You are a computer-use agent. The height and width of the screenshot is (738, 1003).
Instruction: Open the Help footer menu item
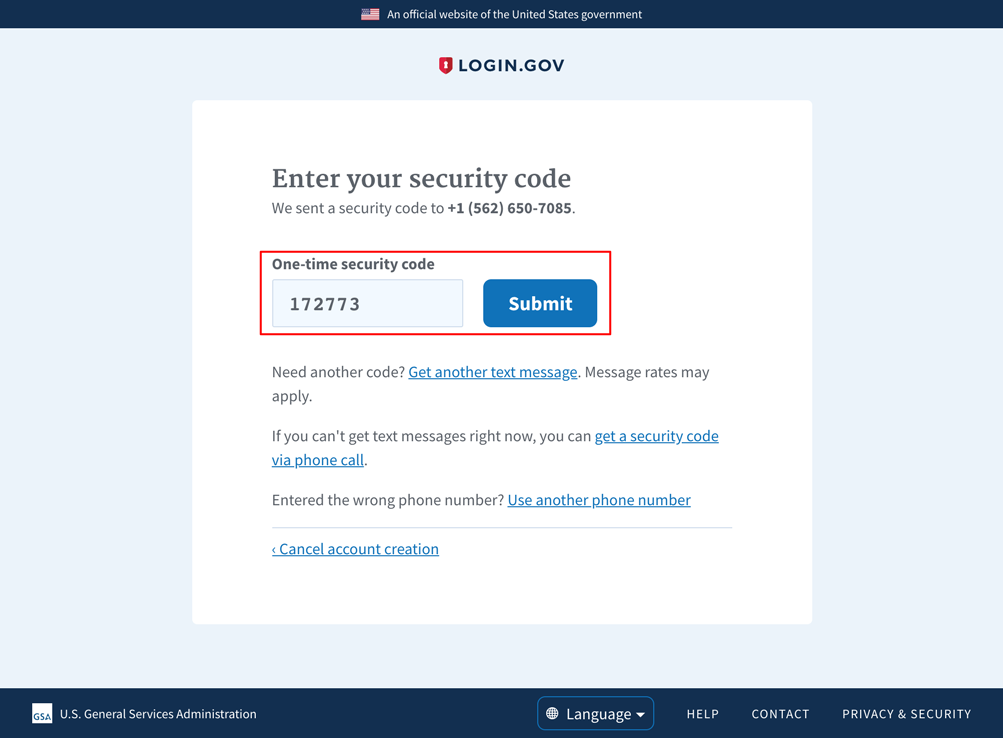(x=702, y=714)
